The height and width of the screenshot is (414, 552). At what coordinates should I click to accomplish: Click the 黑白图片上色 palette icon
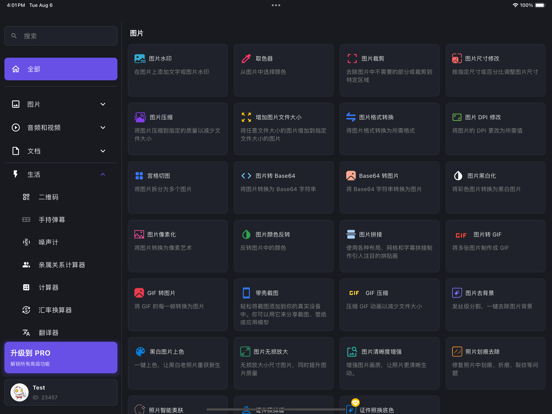pos(140,351)
